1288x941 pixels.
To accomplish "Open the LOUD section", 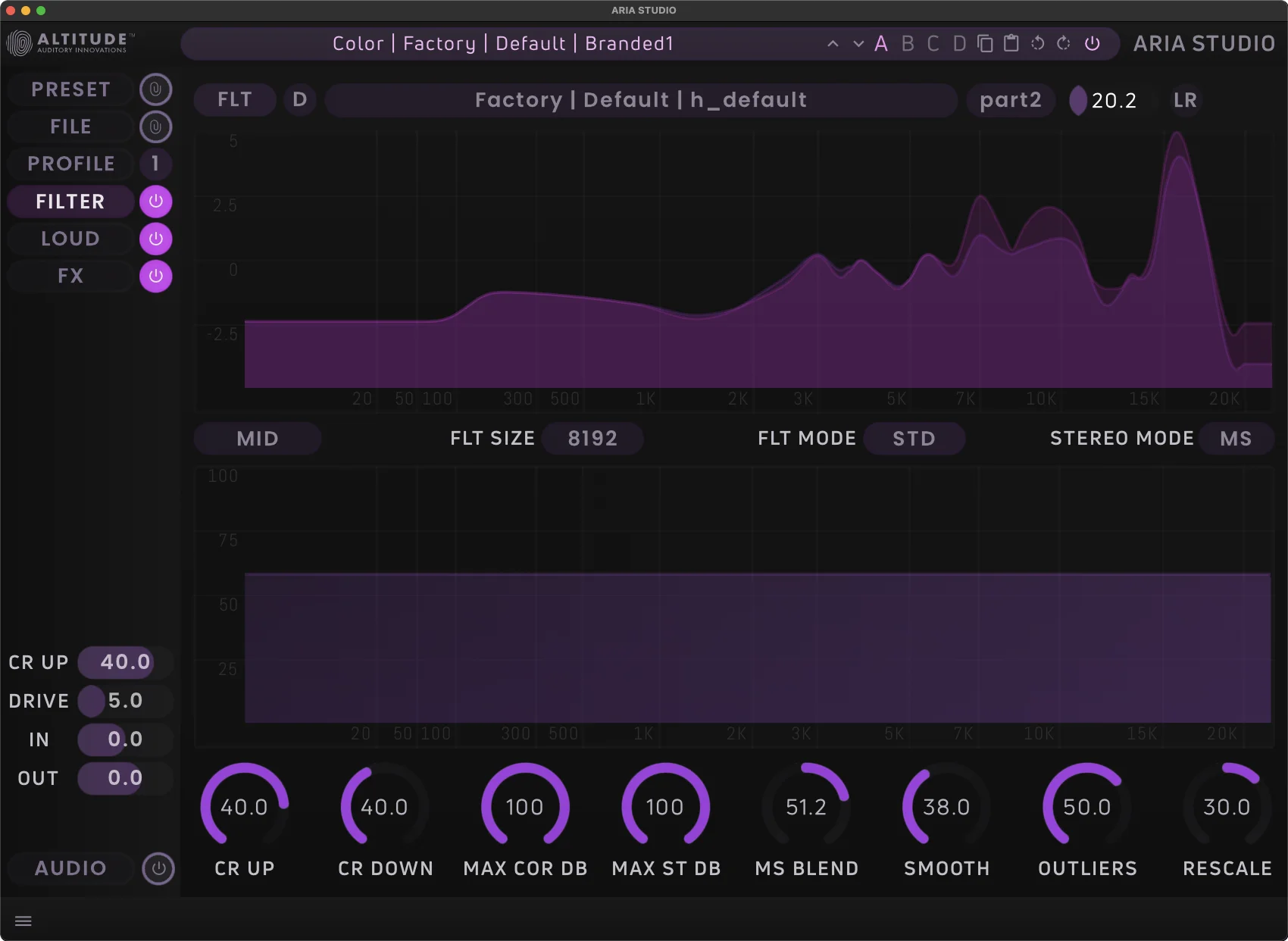I will point(70,239).
